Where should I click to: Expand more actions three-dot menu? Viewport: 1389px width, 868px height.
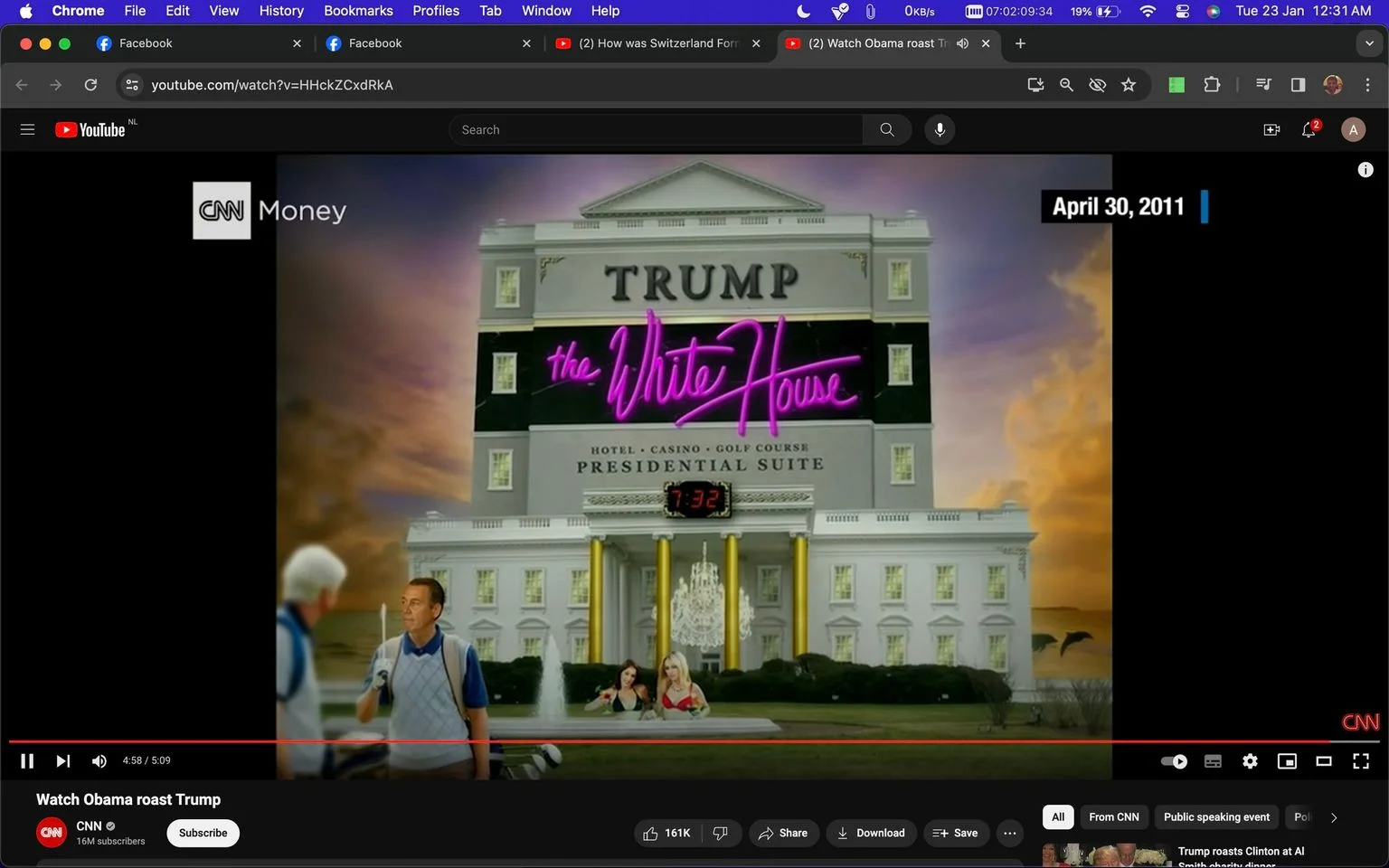(x=1010, y=833)
